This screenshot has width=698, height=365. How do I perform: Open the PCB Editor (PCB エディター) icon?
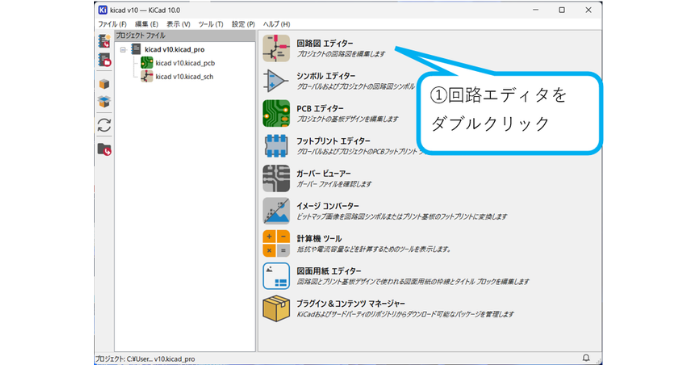coord(276,113)
